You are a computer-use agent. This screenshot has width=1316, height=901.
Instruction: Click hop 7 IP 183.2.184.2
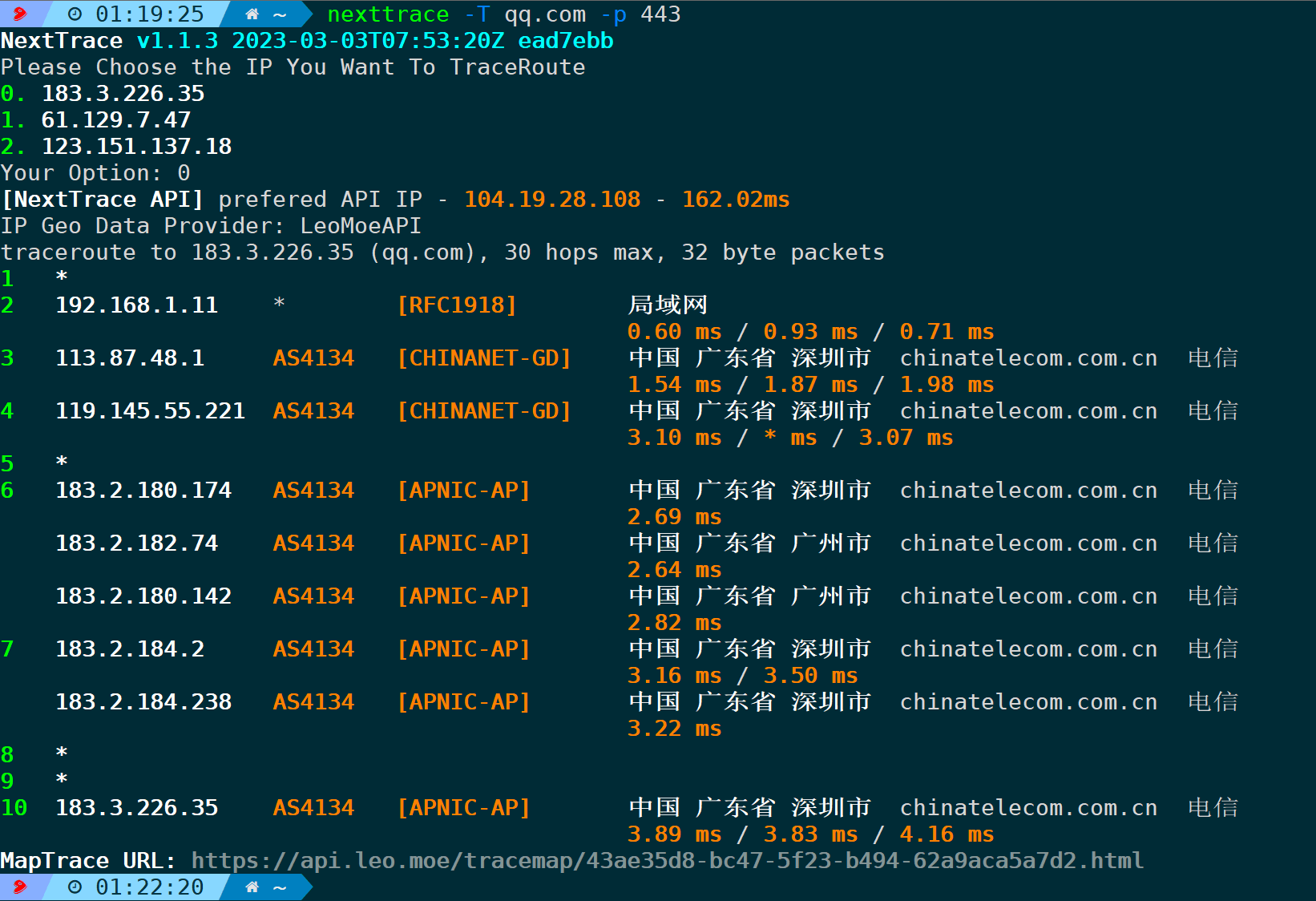point(130,649)
